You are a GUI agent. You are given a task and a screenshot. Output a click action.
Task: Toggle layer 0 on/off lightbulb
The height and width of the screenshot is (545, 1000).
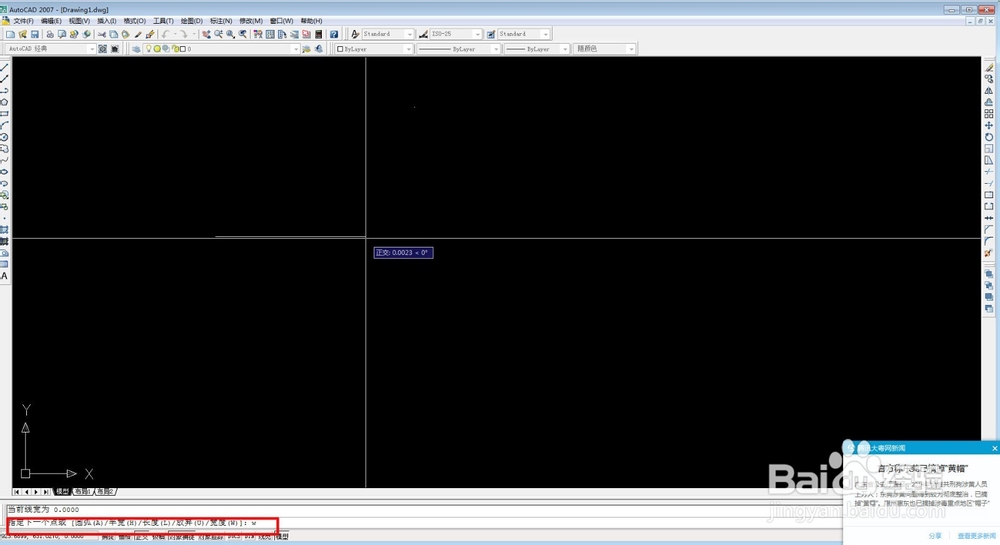pyautogui.click(x=149, y=48)
